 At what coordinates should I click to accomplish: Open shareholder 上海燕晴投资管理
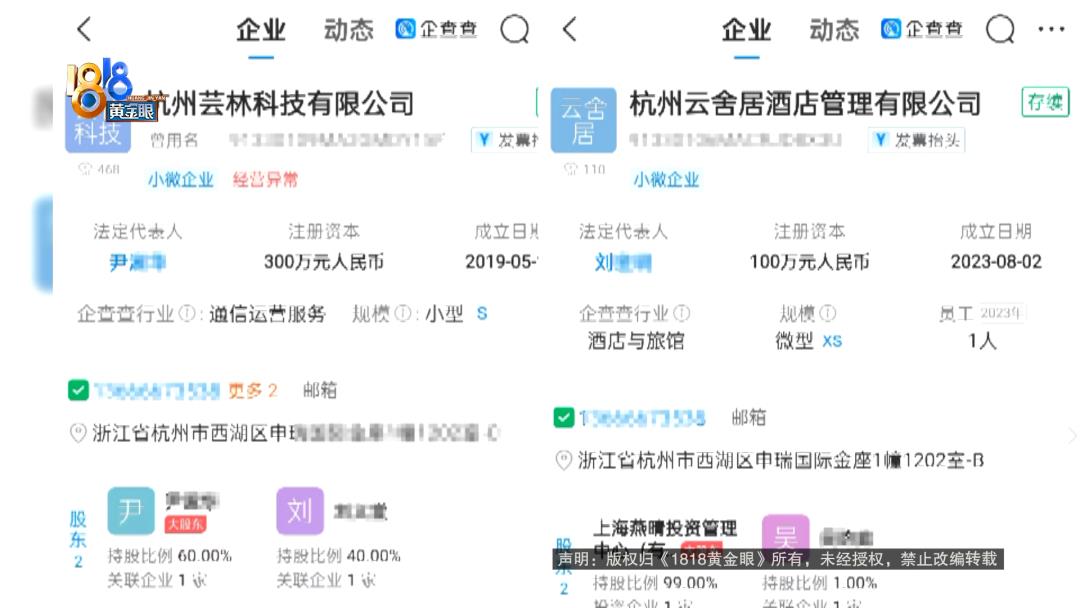(x=665, y=538)
